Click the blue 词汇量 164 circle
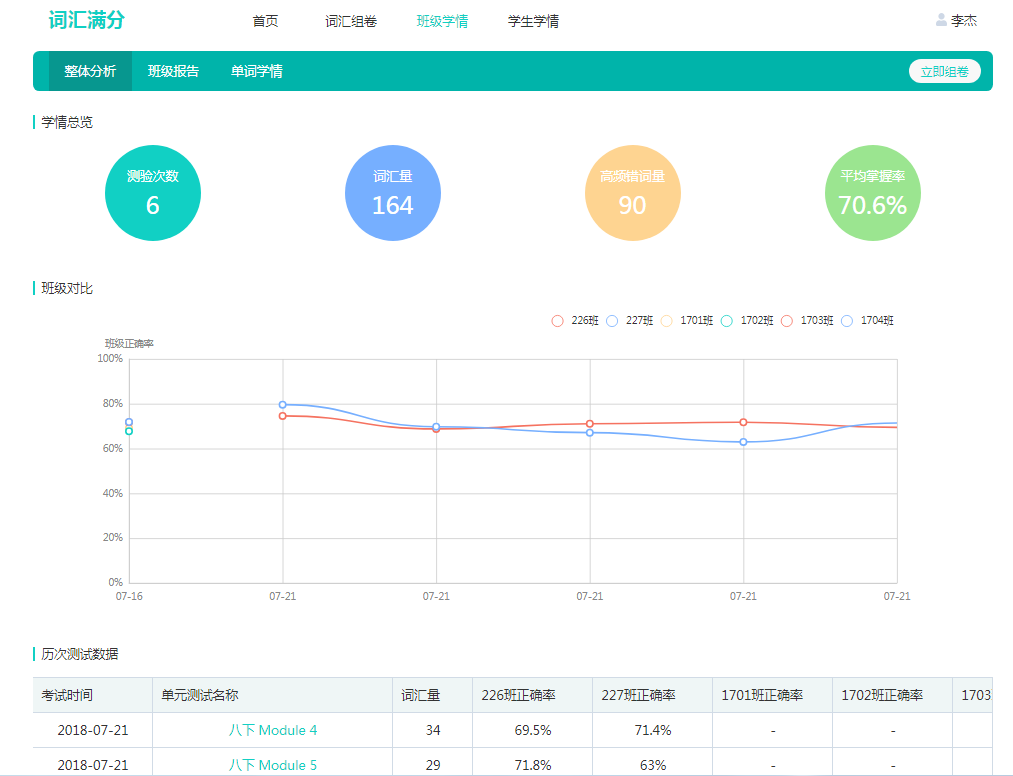Screen dimensions: 1013x776 [x=393, y=193]
